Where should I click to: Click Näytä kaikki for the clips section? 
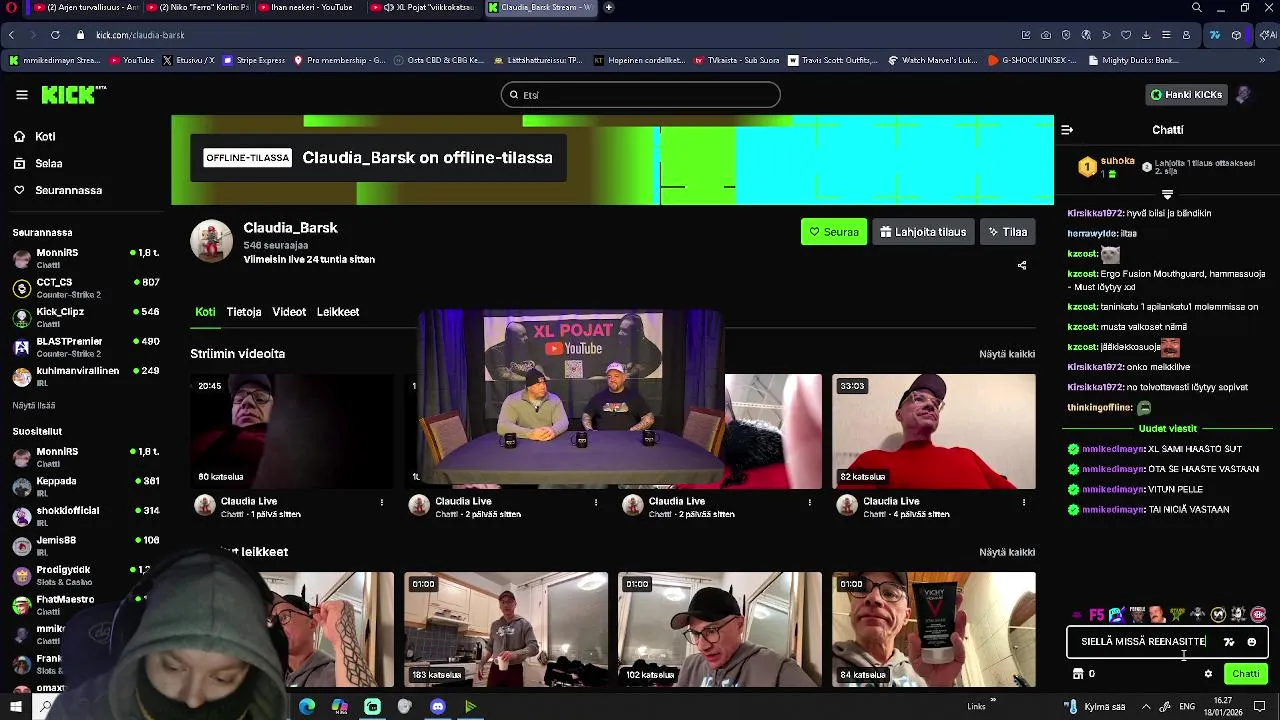1007,552
